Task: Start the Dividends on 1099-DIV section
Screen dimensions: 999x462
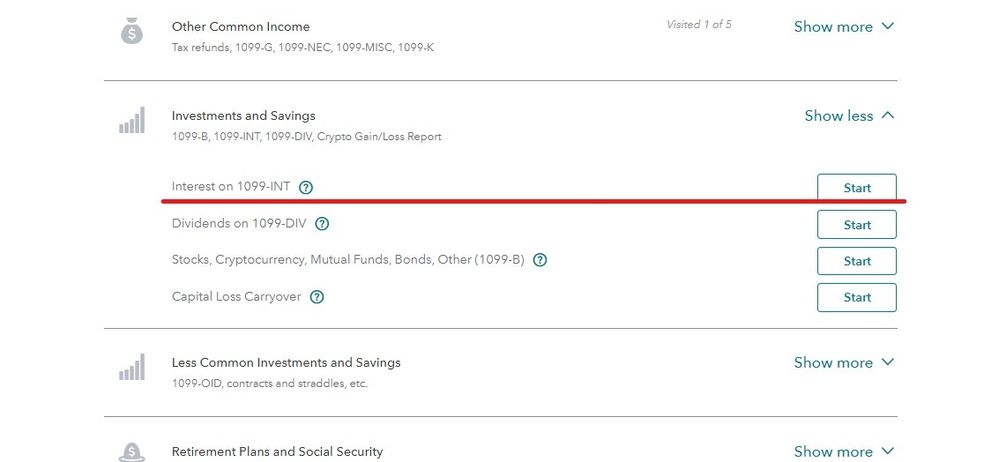Action: [x=856, y=225]
